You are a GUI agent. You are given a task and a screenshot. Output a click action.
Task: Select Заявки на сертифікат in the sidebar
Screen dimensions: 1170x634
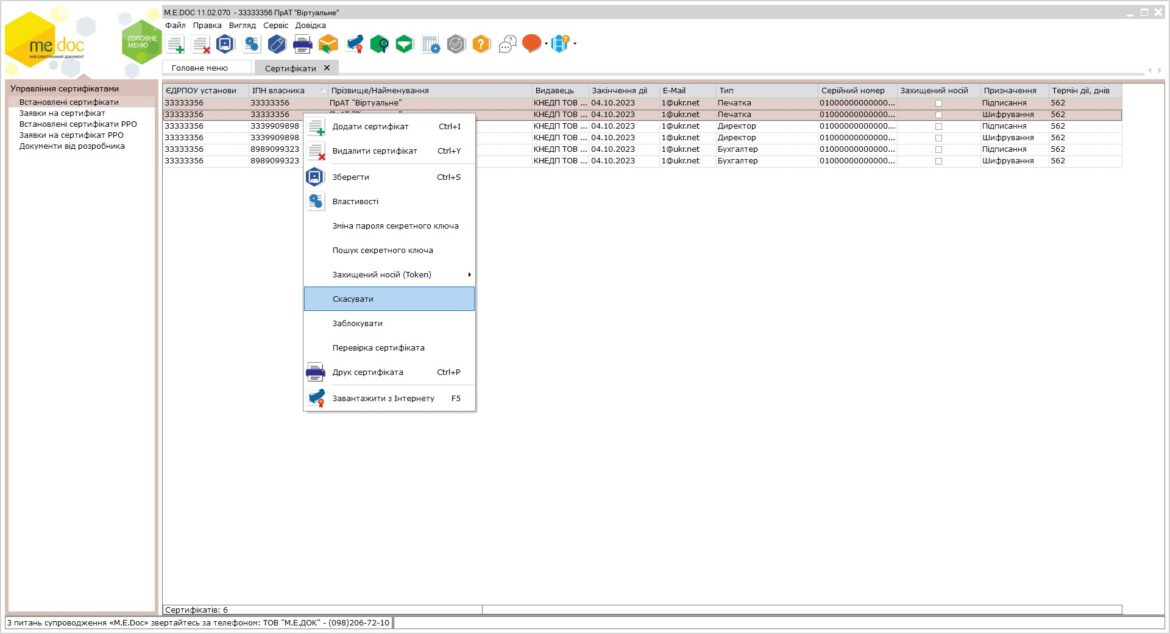click(62, 113)
